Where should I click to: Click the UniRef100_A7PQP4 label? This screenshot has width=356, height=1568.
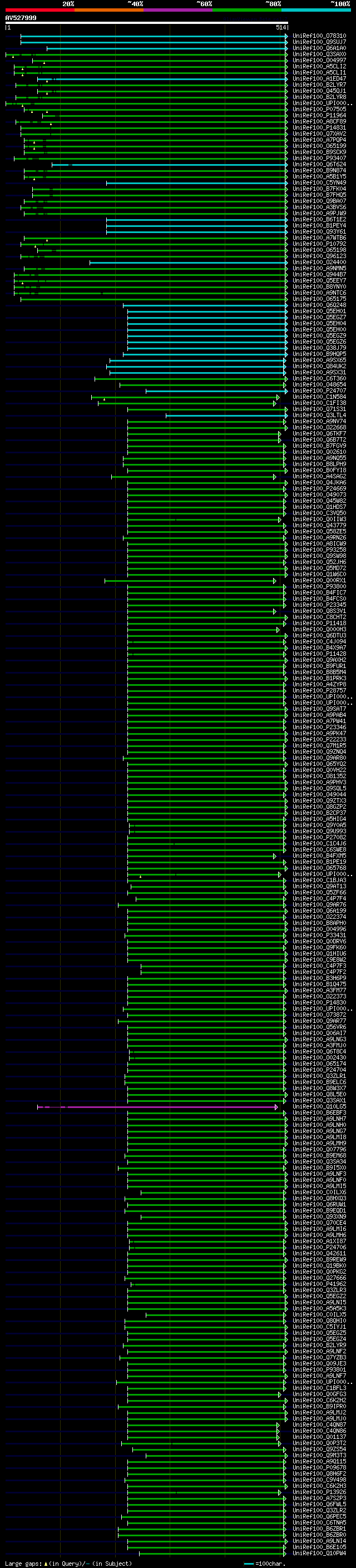[319, 140]
